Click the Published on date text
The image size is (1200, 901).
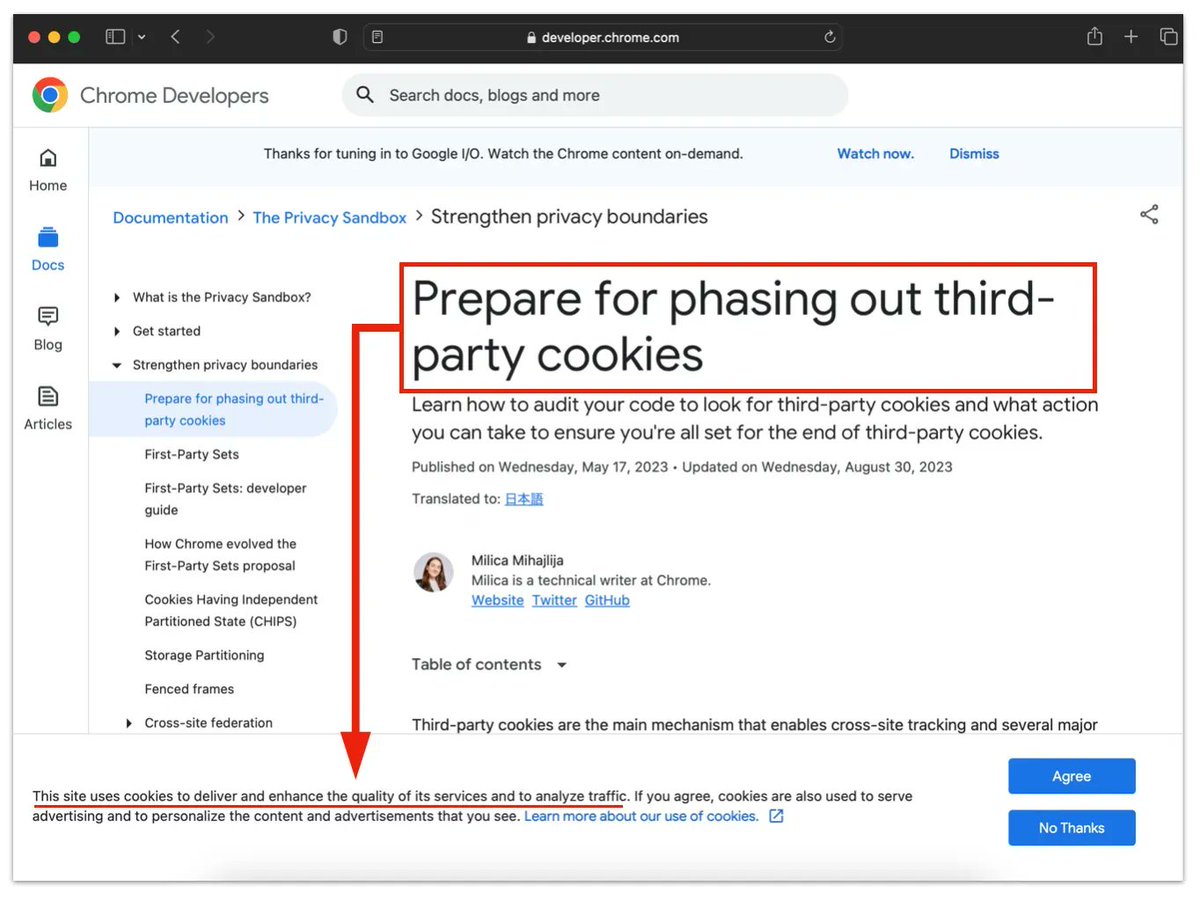[x=541, y=467]
